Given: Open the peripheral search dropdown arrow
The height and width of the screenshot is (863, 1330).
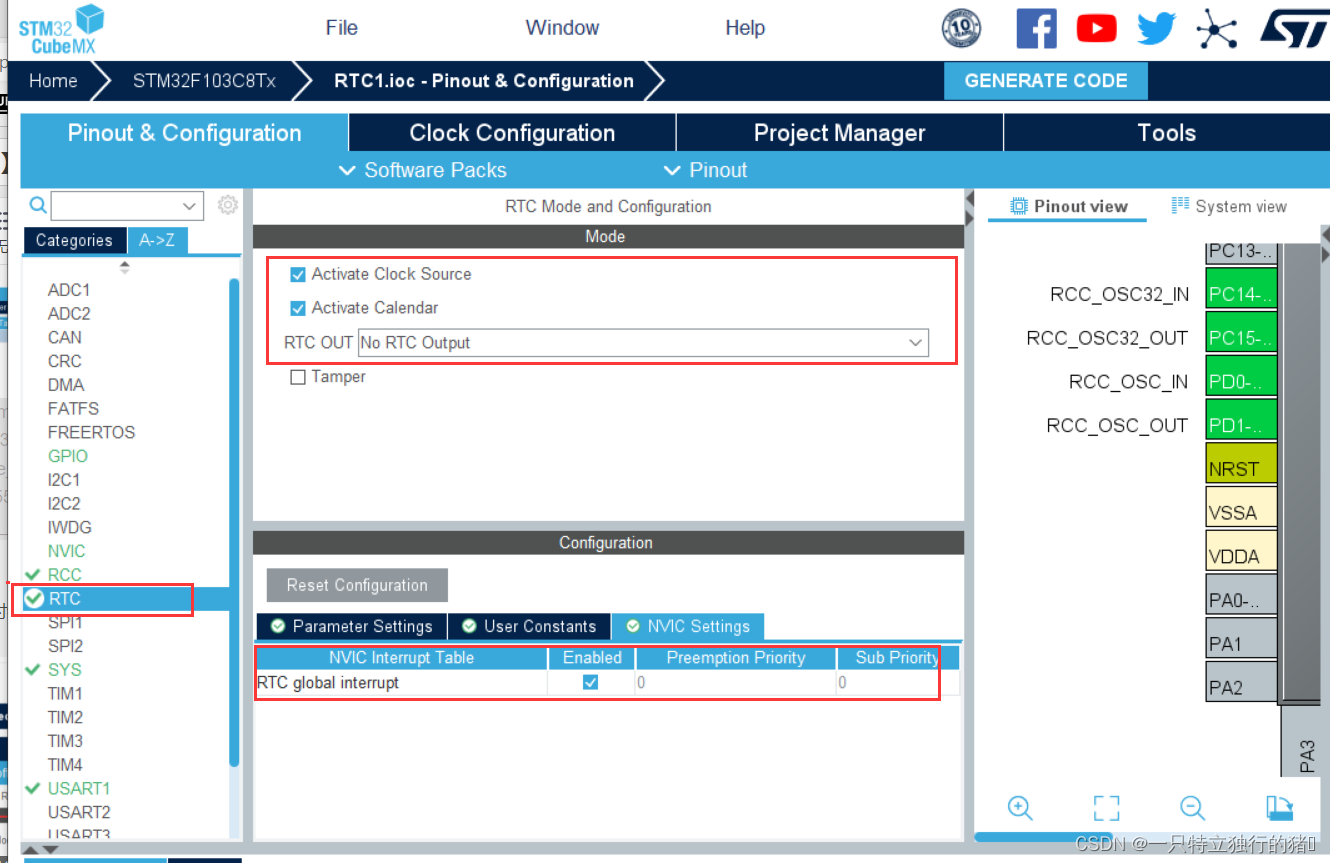Looking at the screenshot, I should 190,206.
